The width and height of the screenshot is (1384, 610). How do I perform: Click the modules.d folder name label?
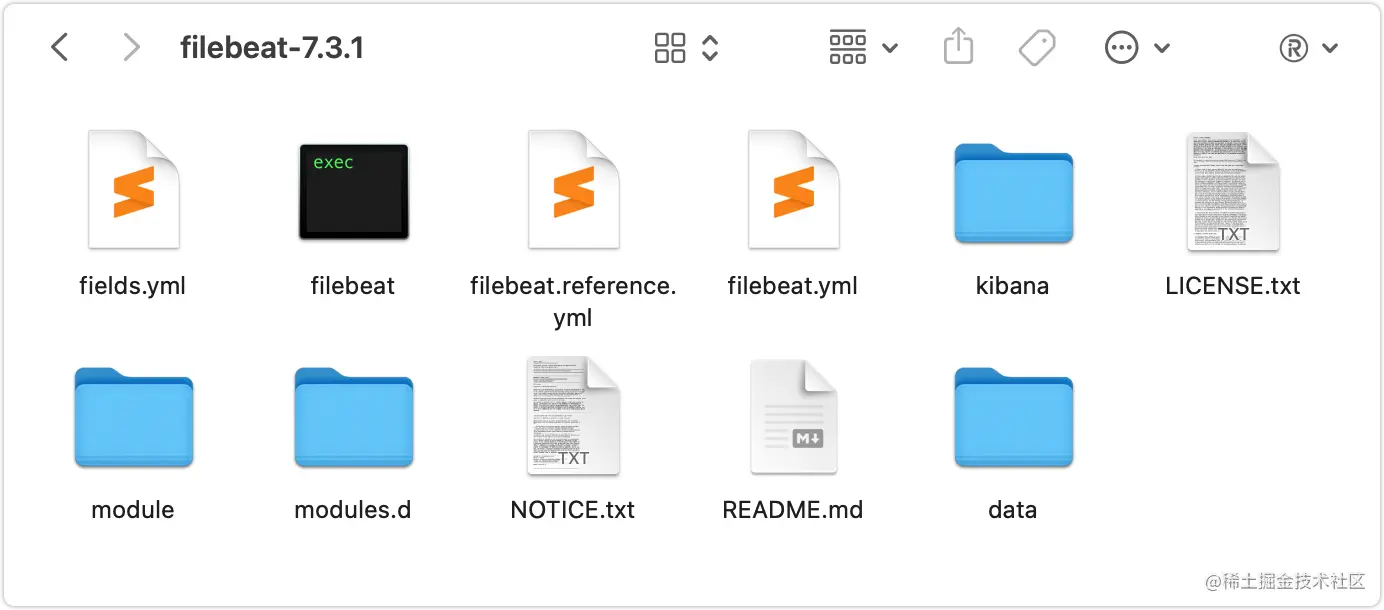(353, 510)
